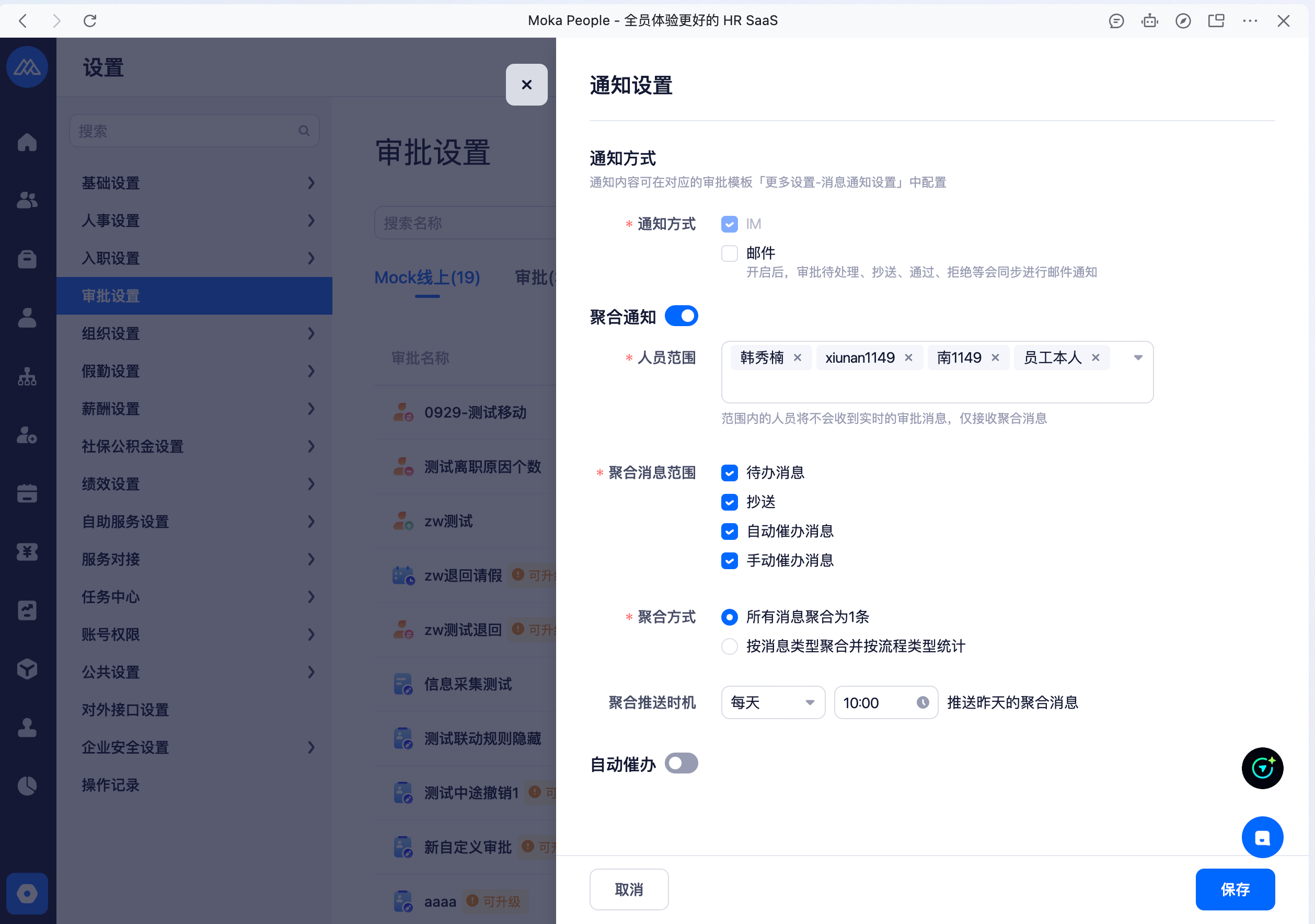Toggle the IM notification checkbox

729,224
